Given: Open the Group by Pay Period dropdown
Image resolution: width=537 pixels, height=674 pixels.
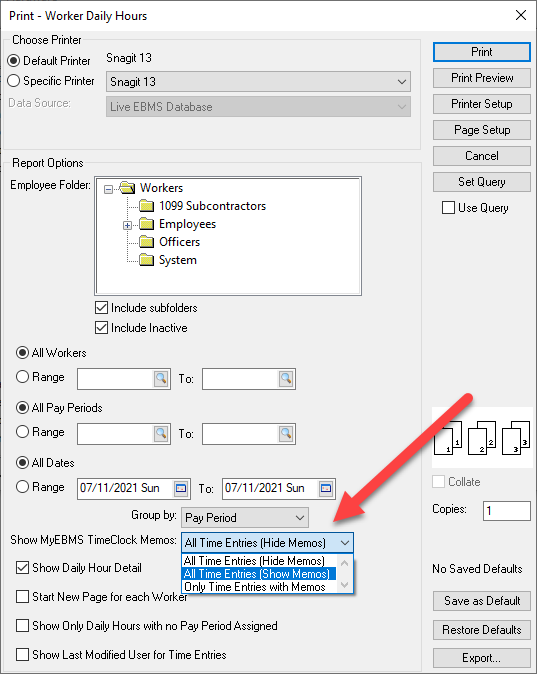Looking at the screenshot, I should click(x=245, y=518).
